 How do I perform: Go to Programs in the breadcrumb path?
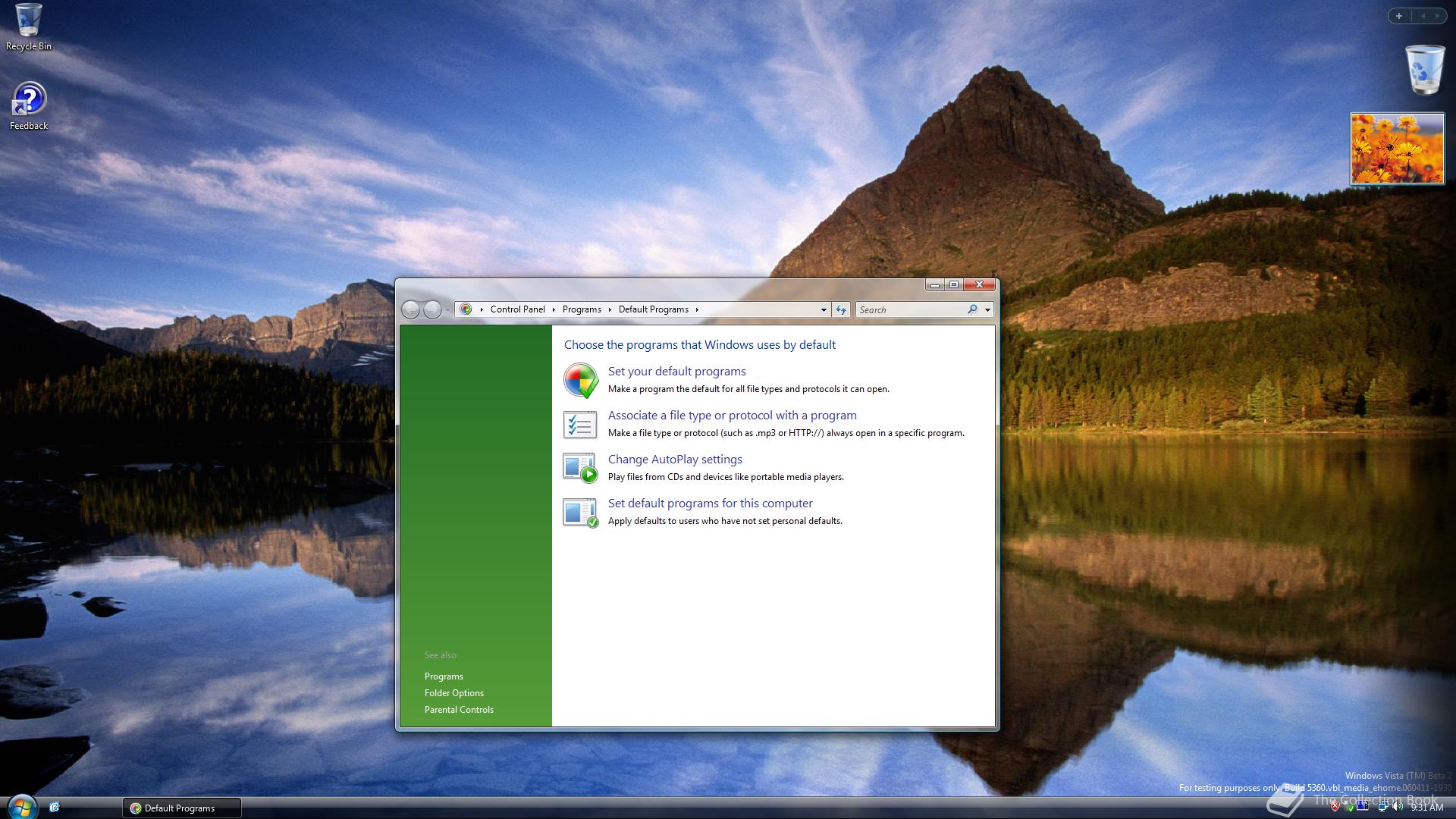click(x=582, y=309)
